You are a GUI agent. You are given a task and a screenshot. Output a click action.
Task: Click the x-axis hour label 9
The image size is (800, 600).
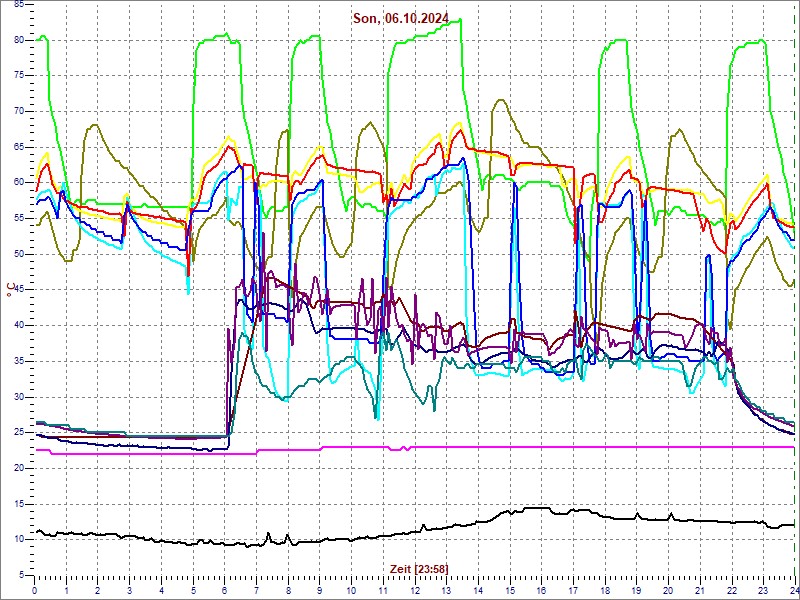pos(320,589)
